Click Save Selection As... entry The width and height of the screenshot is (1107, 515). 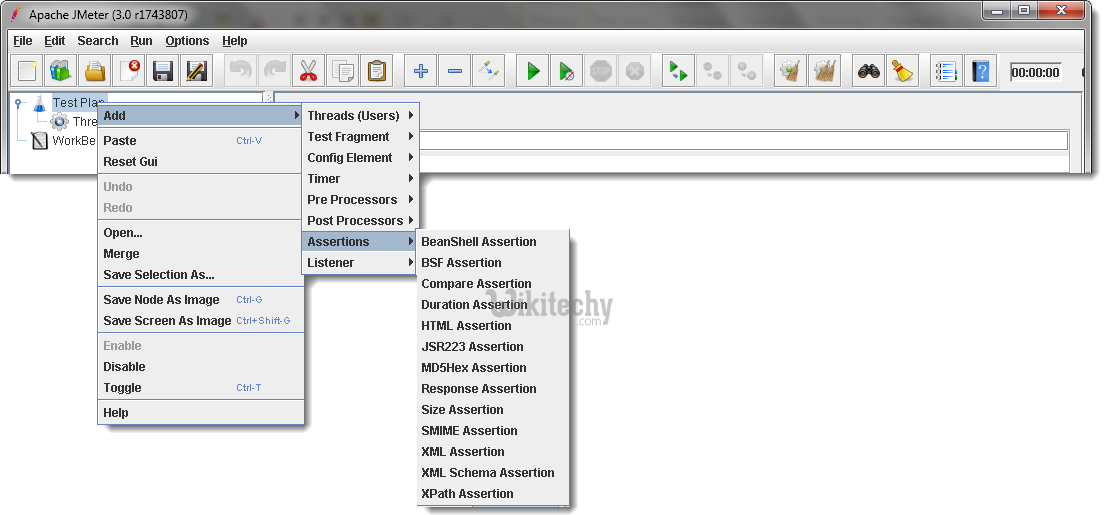click(159, 275)
